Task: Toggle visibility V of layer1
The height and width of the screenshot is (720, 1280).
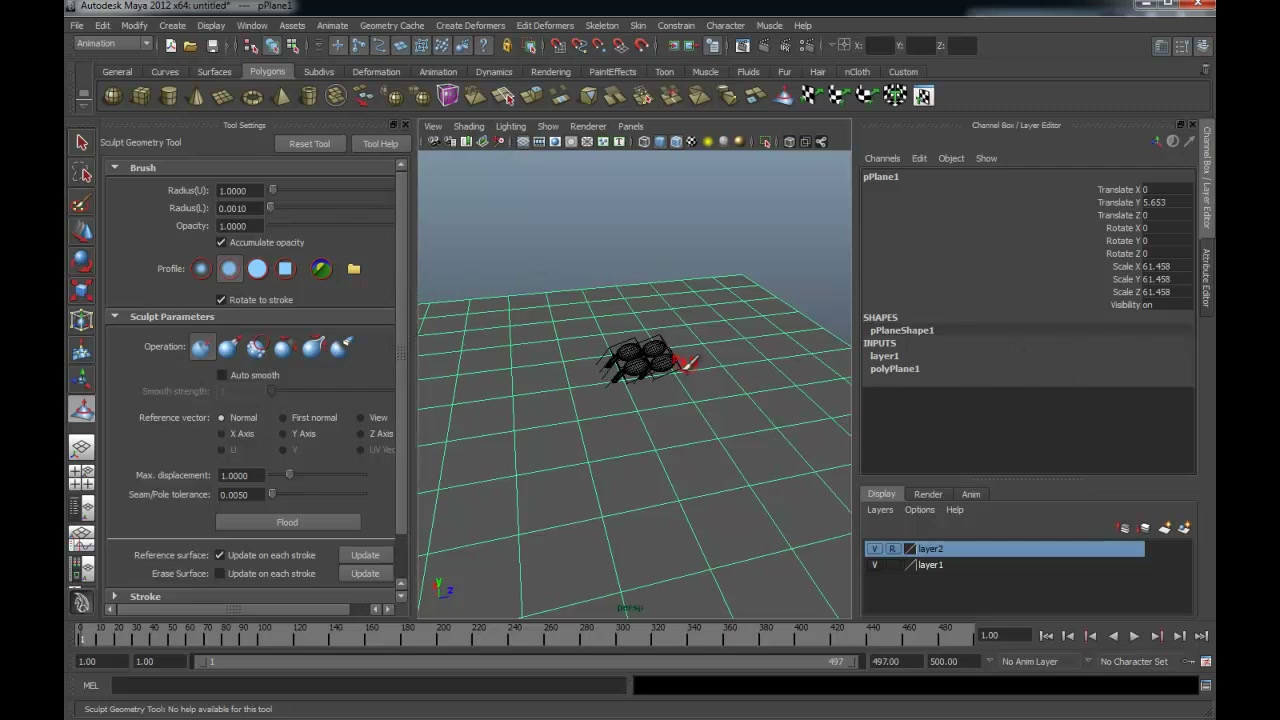Action: coord(875,565)
